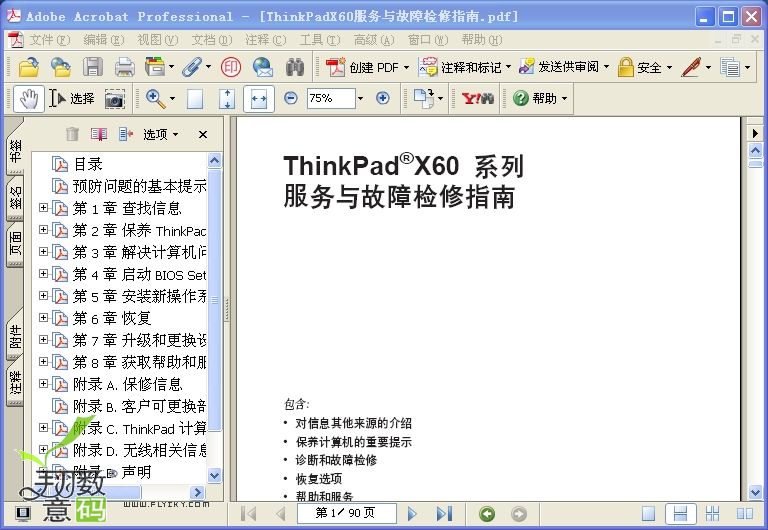
Task: Delete bookmark with trash icon
Action: click(72, 134)
